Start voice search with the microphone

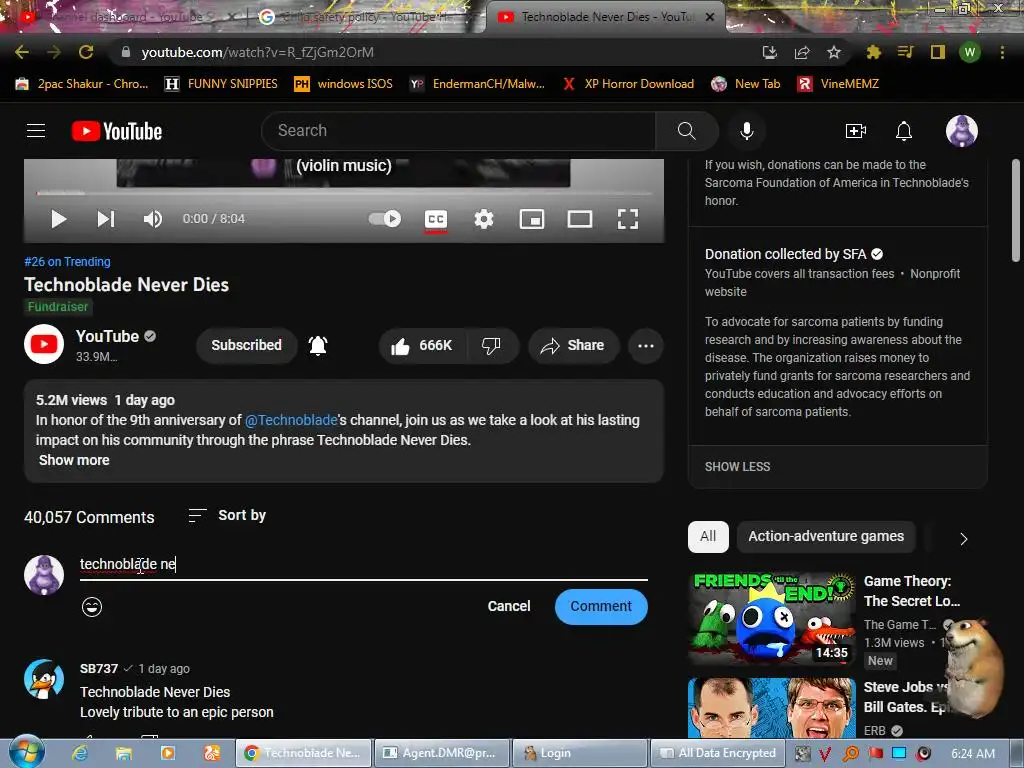746,131
